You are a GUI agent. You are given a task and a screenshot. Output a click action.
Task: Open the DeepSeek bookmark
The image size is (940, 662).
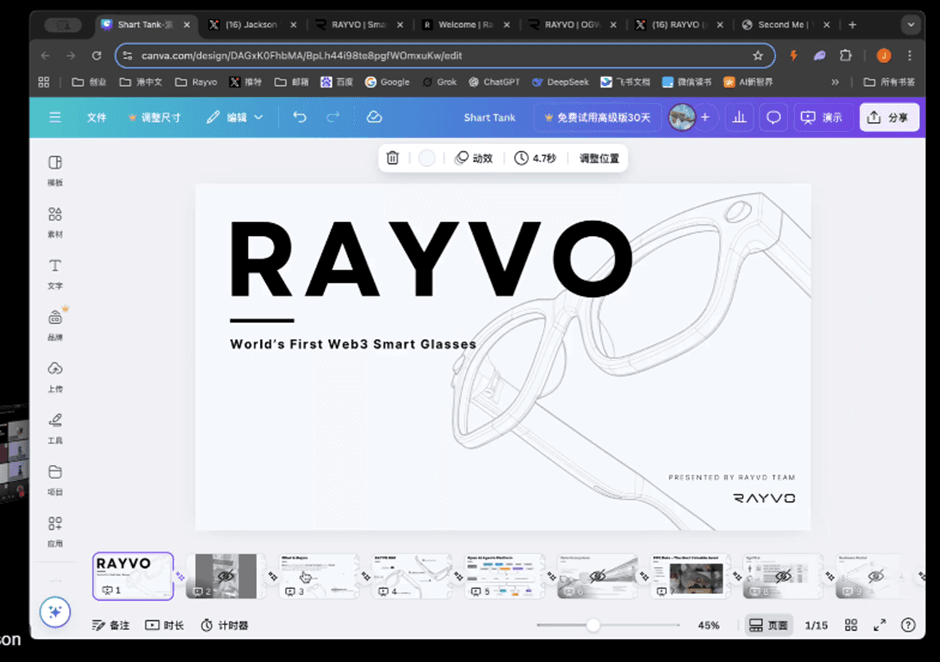pos(561,82)
